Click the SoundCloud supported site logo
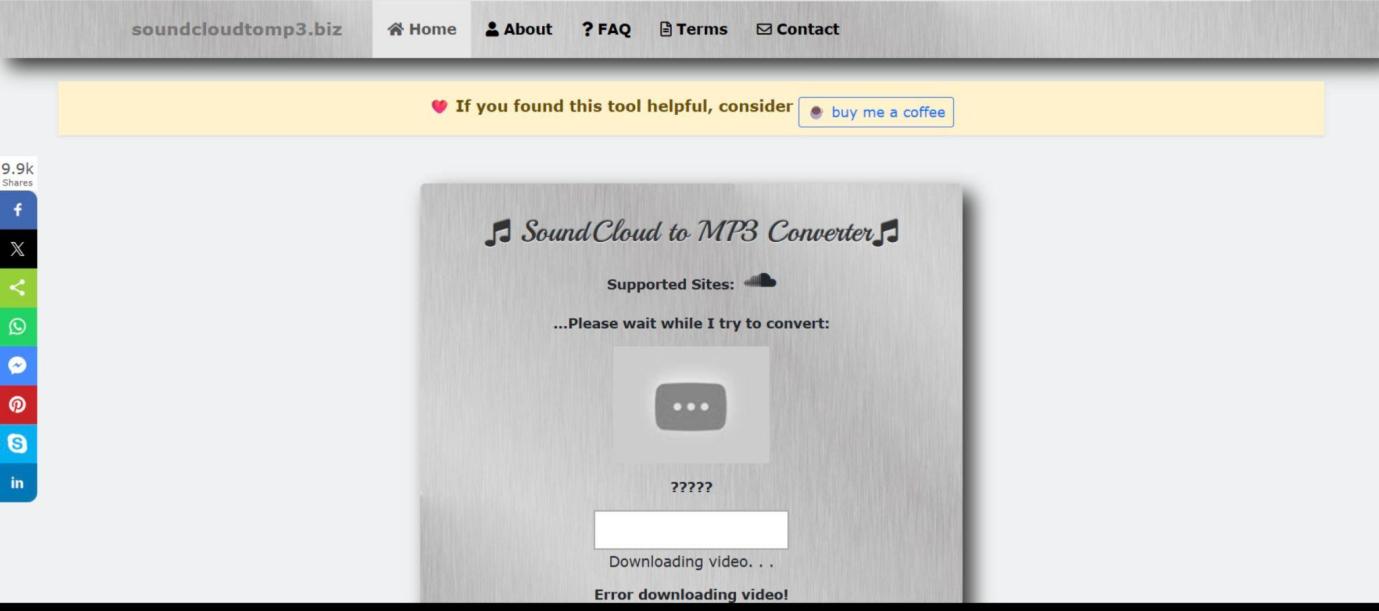Viewport: 1379px width, 611px height. coord(760,281)
